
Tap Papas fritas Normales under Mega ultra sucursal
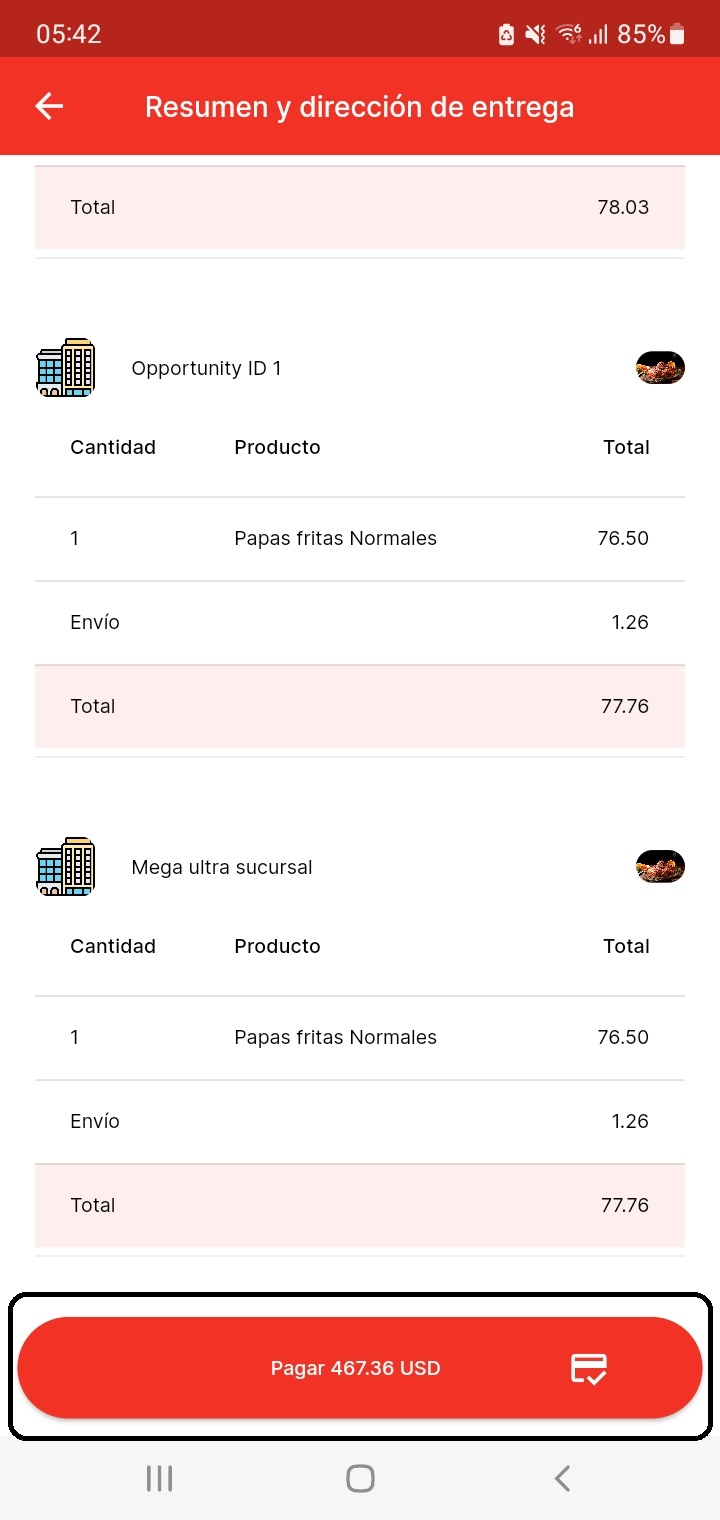335,1037
